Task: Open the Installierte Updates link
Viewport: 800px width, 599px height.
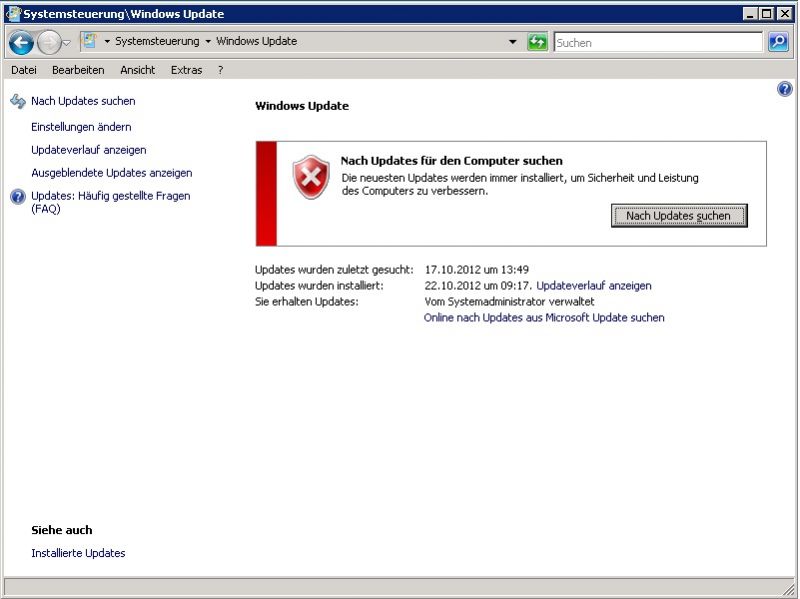Action: [78, 553]
